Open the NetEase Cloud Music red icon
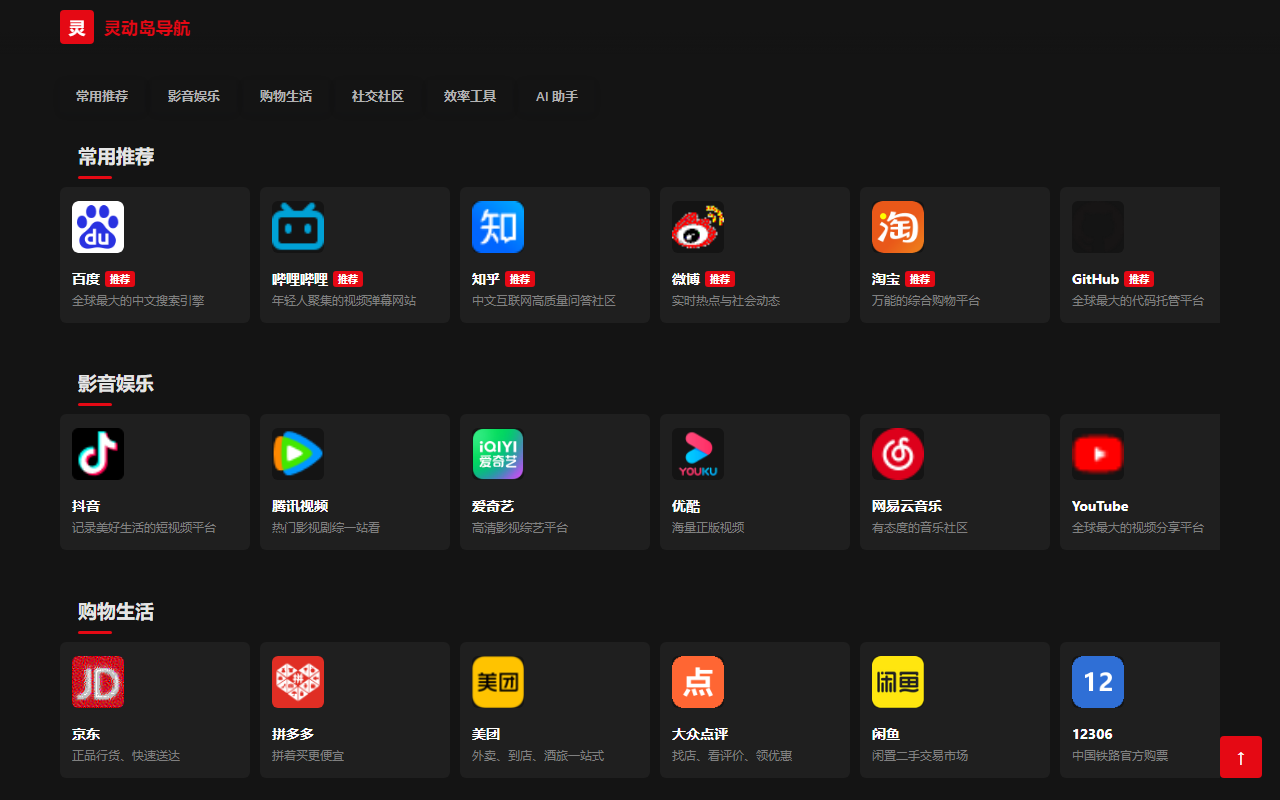The image size is (1280, 800). [898, 454]
